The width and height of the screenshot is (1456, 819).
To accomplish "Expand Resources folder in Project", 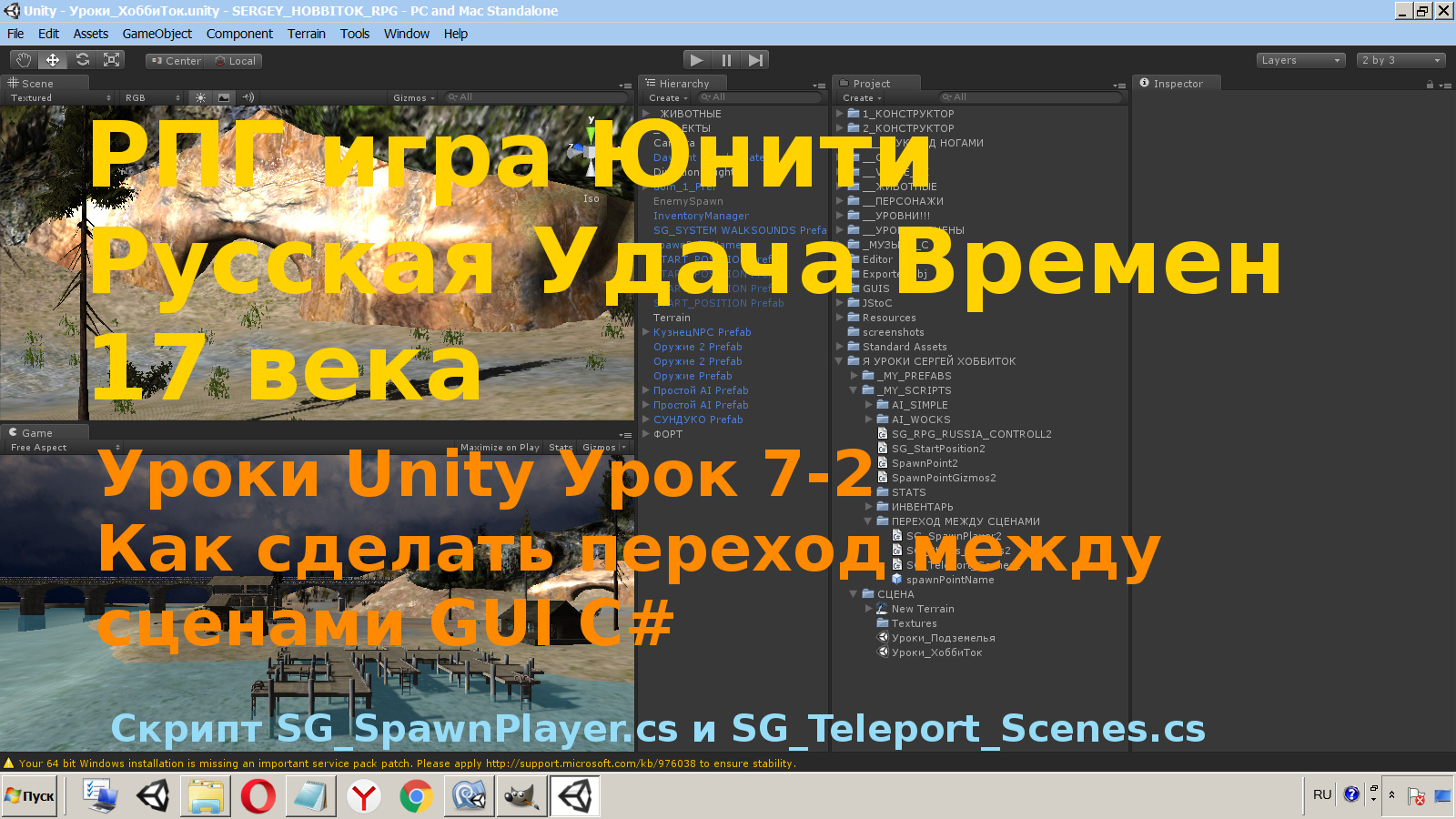I will click(840, 318).
